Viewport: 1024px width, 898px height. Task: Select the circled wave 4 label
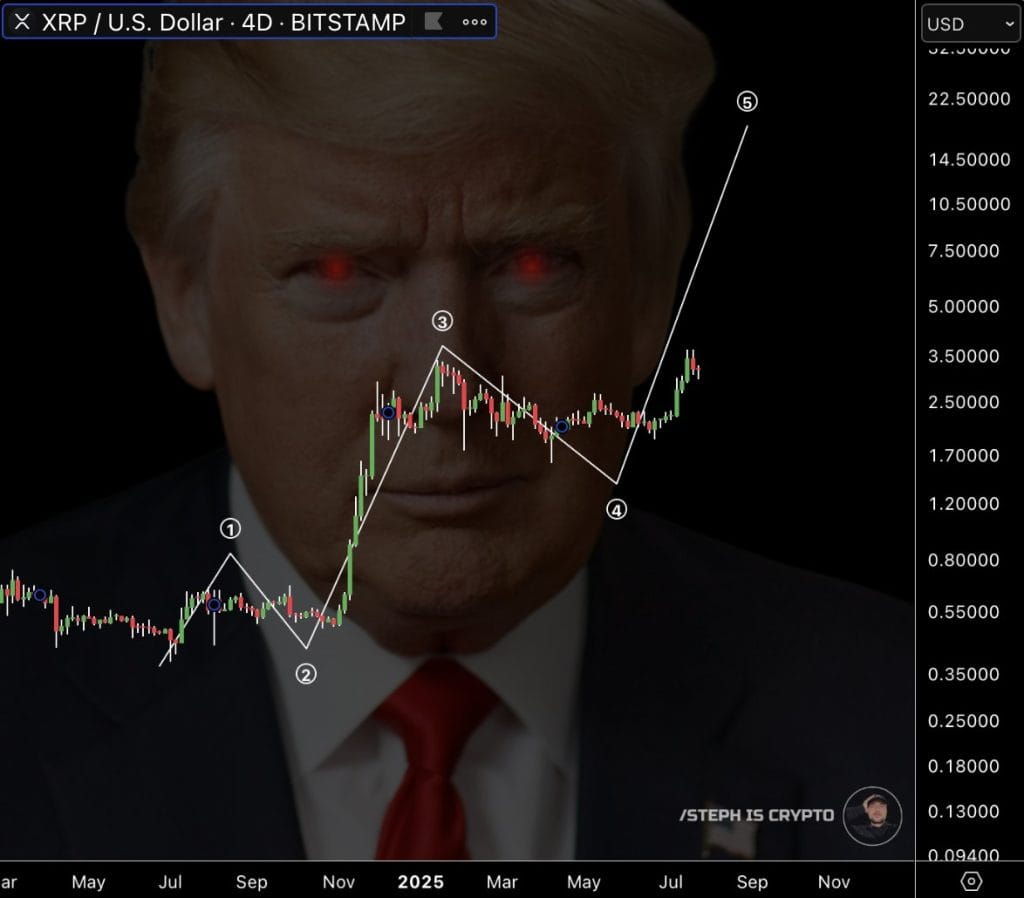(616, 509)
